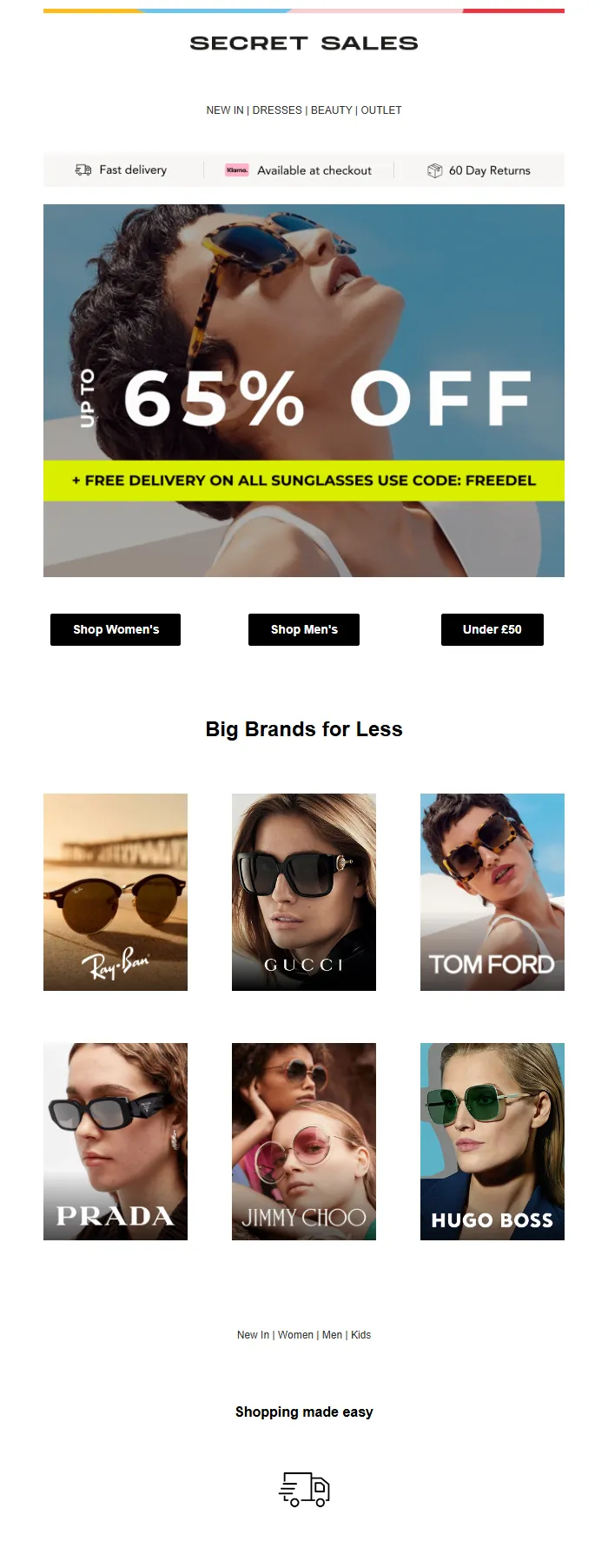Choose the Jimmy Choo brand tile
The height and width of the screenshot is (1568, 608).
pos(304,1141)
